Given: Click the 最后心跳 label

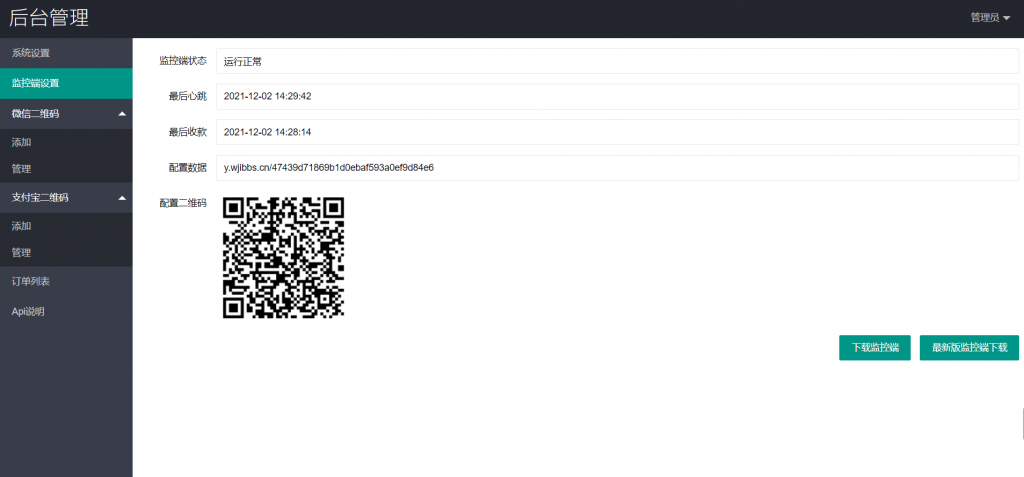Looking at the screenshot, I should pyautogui.click(x=188, y=97).
